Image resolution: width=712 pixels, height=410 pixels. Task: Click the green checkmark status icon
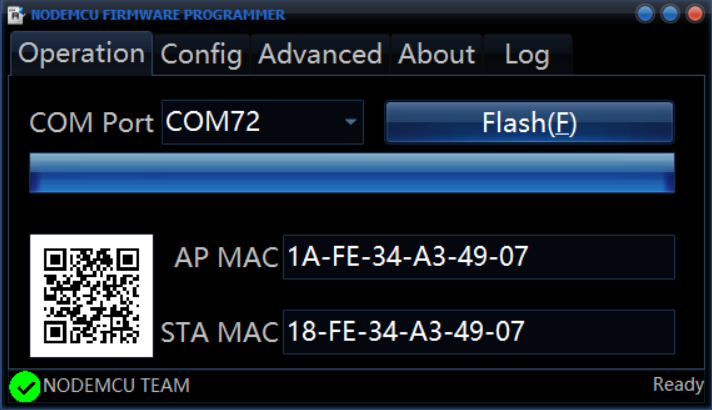pyautogui.click(x=24, y=386)
